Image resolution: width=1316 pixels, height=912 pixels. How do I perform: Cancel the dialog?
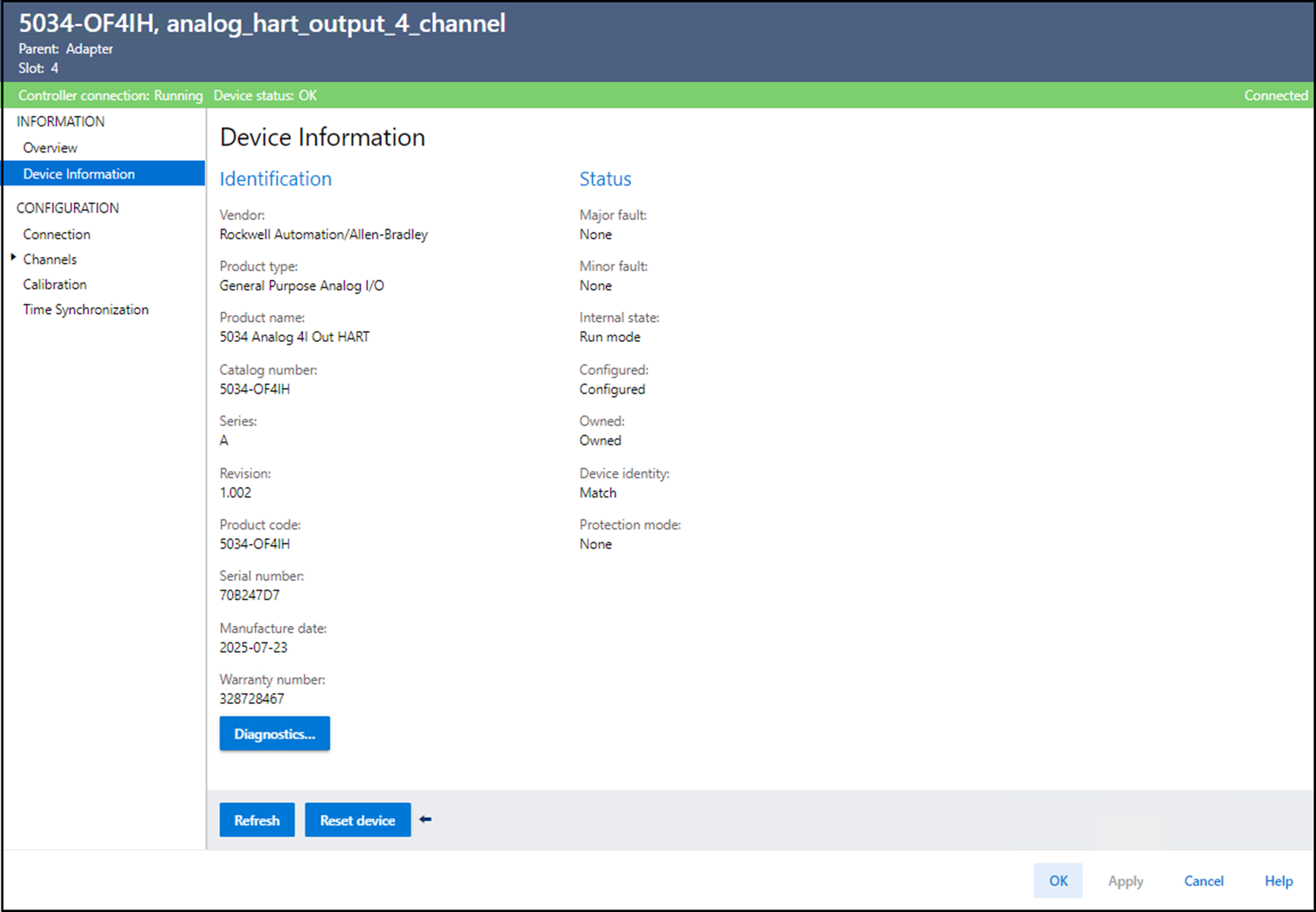[1203, 881]
